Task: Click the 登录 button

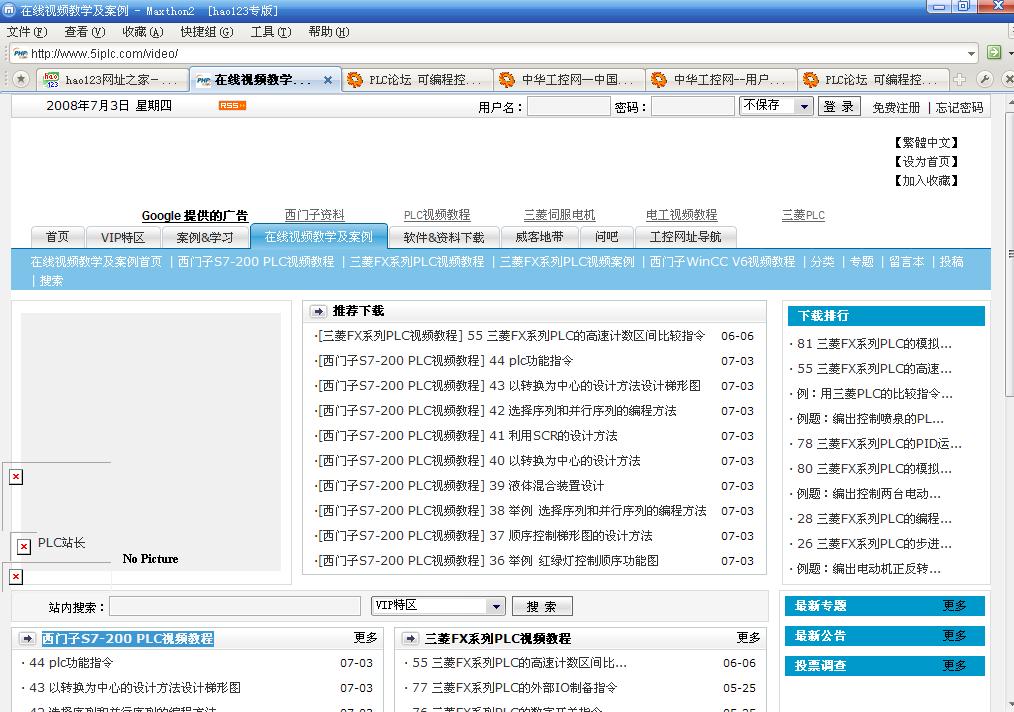Action: pyautogui.click(x=839, y=106)
